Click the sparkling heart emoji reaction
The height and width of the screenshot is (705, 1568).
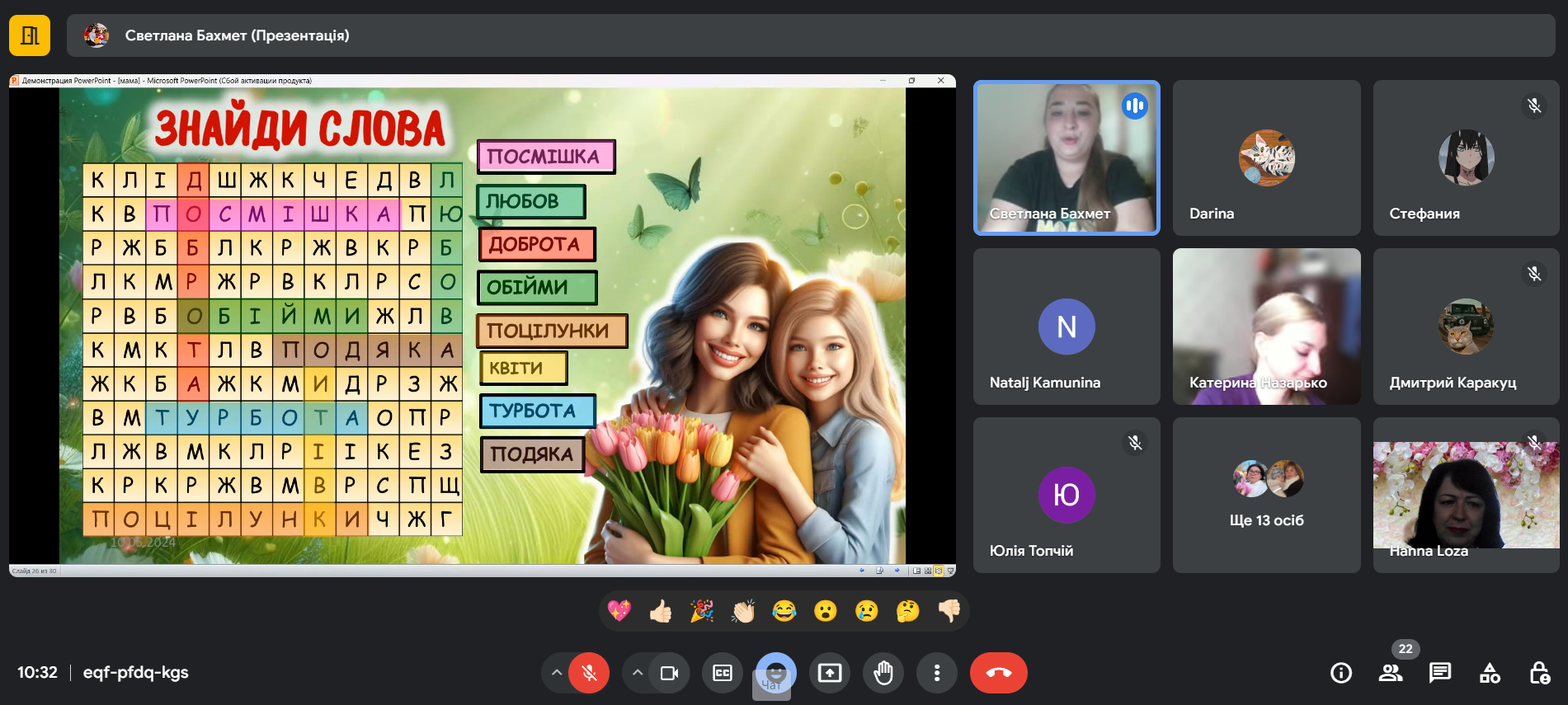point(619,611)
